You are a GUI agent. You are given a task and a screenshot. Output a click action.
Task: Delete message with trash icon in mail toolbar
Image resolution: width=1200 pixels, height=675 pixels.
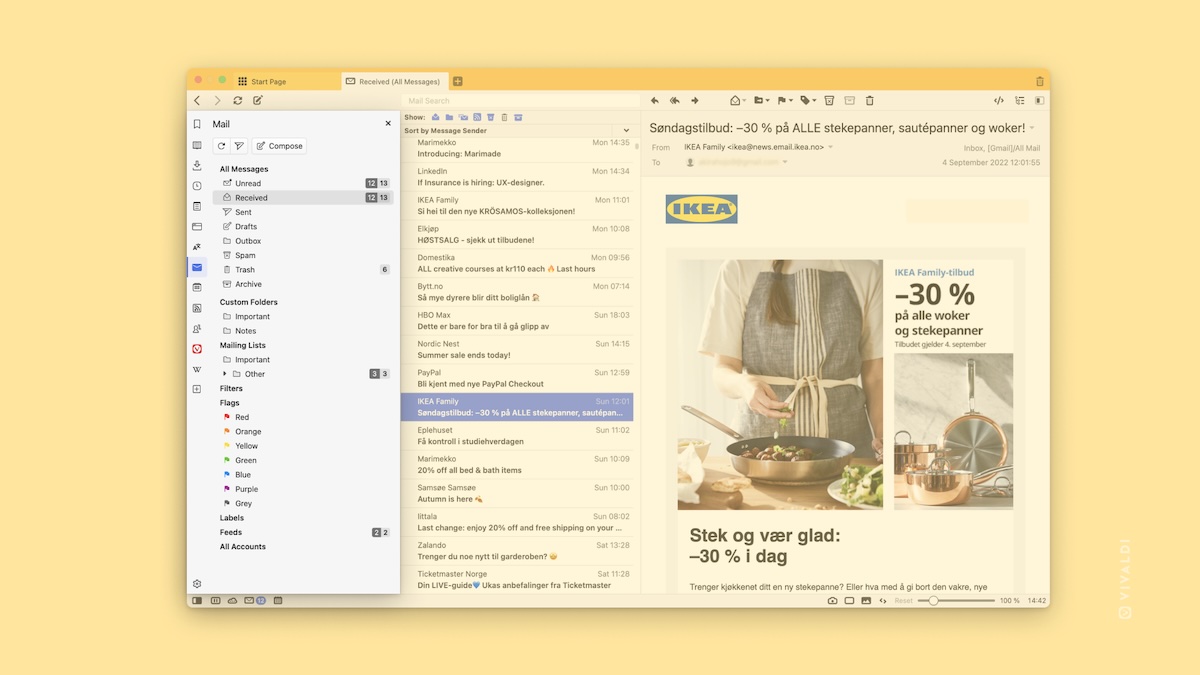tap(869, 101)
